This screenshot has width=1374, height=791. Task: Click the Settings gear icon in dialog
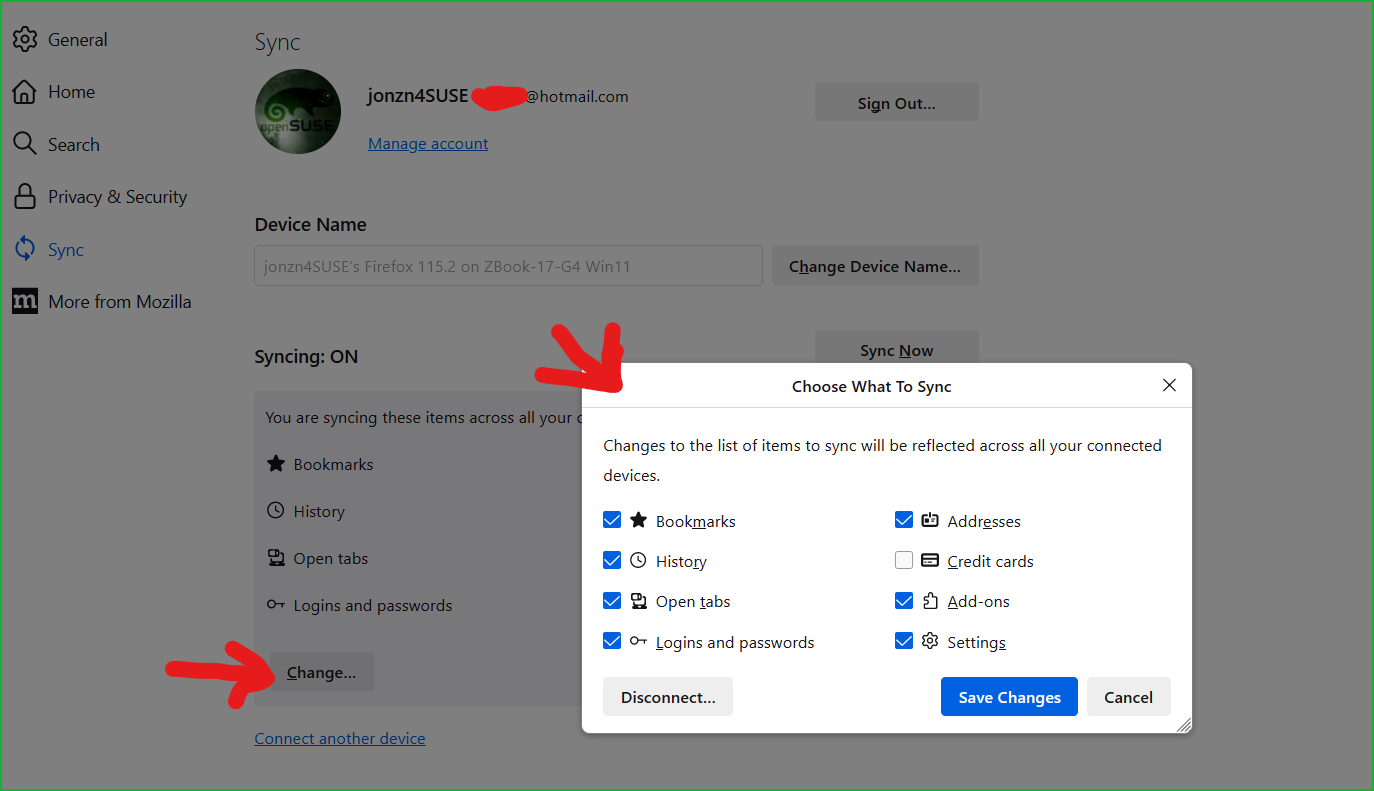[930, 641]
